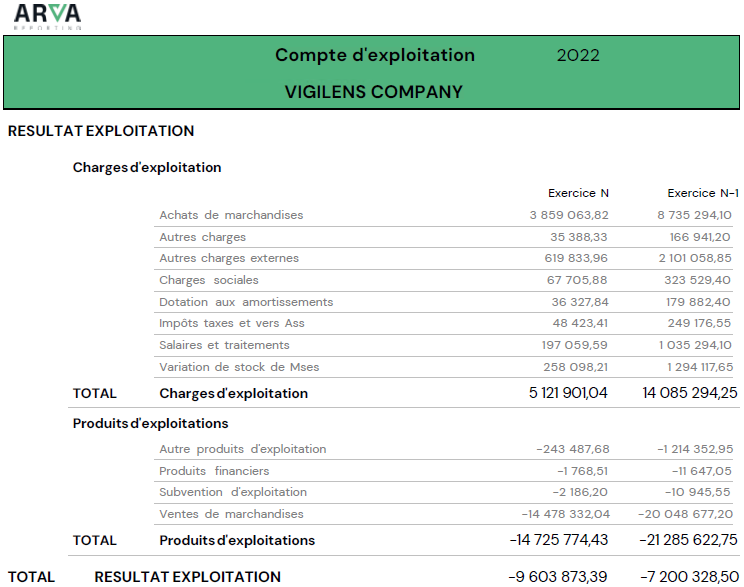Viewport: 744px width, 587px height.
Task: Click the Produits d'exploitations subsection heading
Action: [x=150, y=423]
